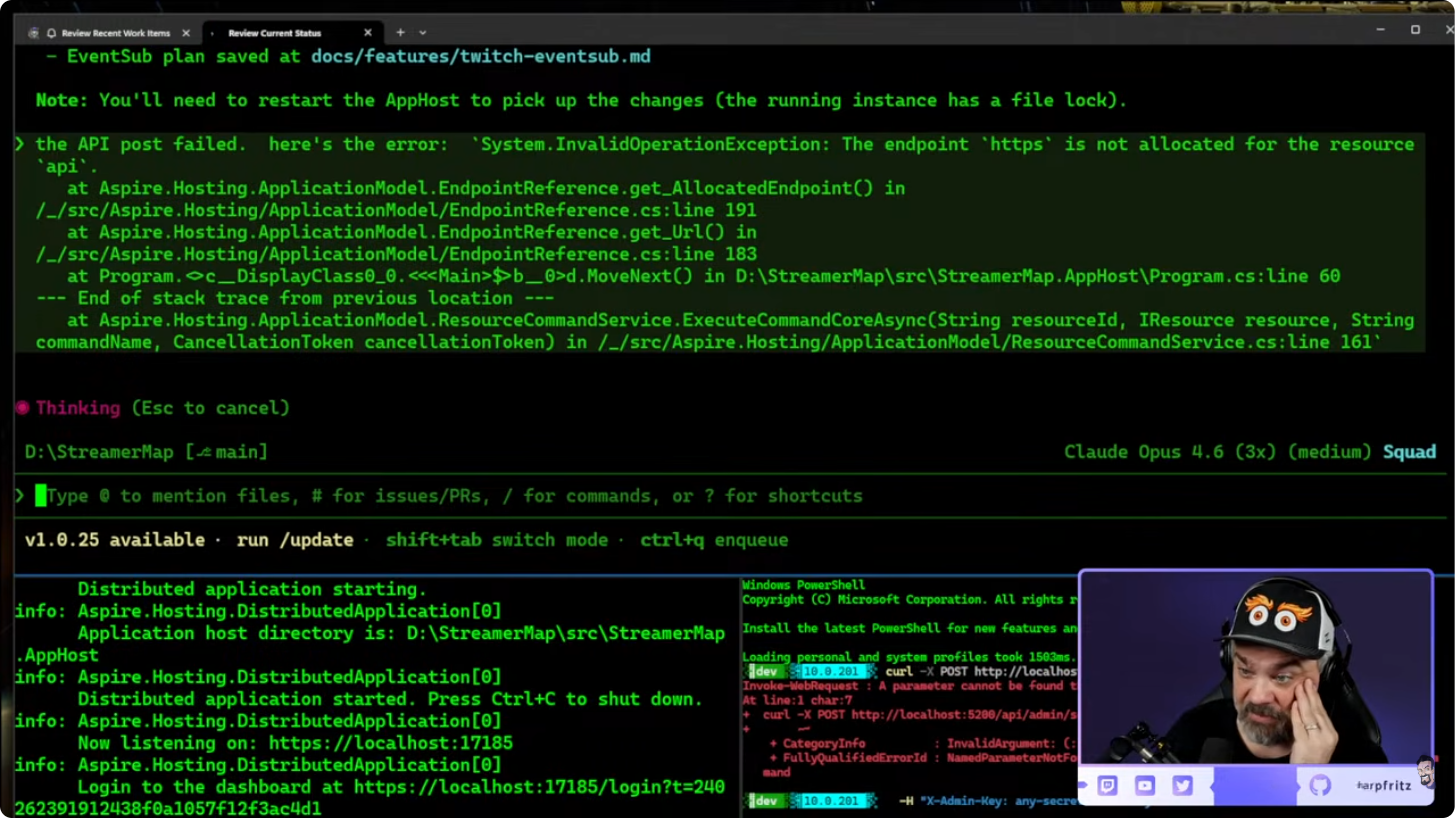Expand the terminal profiles dropdown chevron
This screenshot has height=819, width=1455.
click(423, 33)
